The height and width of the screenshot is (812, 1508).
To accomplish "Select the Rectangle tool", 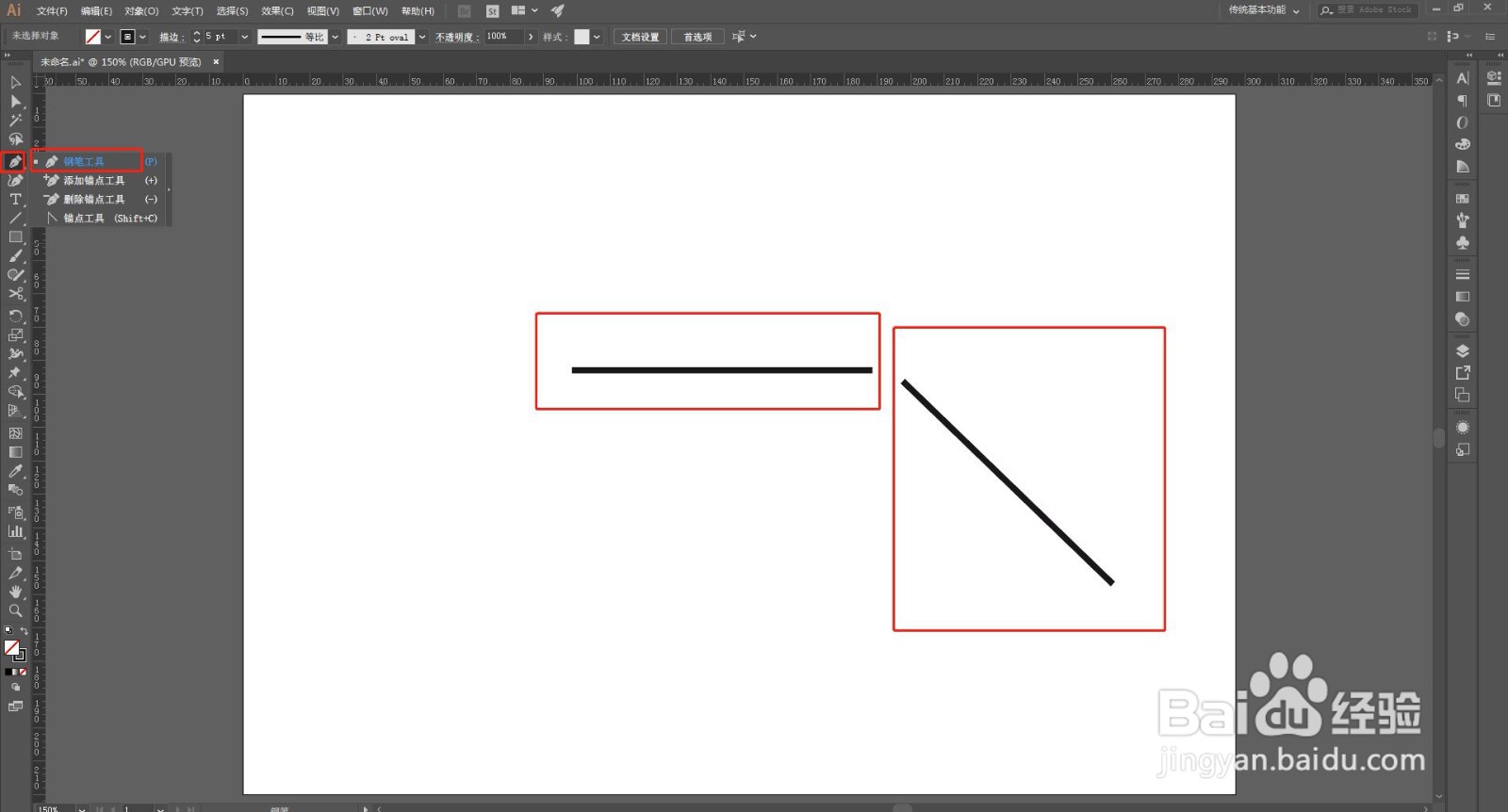I will pyautogui.click(x=15, y=237).
